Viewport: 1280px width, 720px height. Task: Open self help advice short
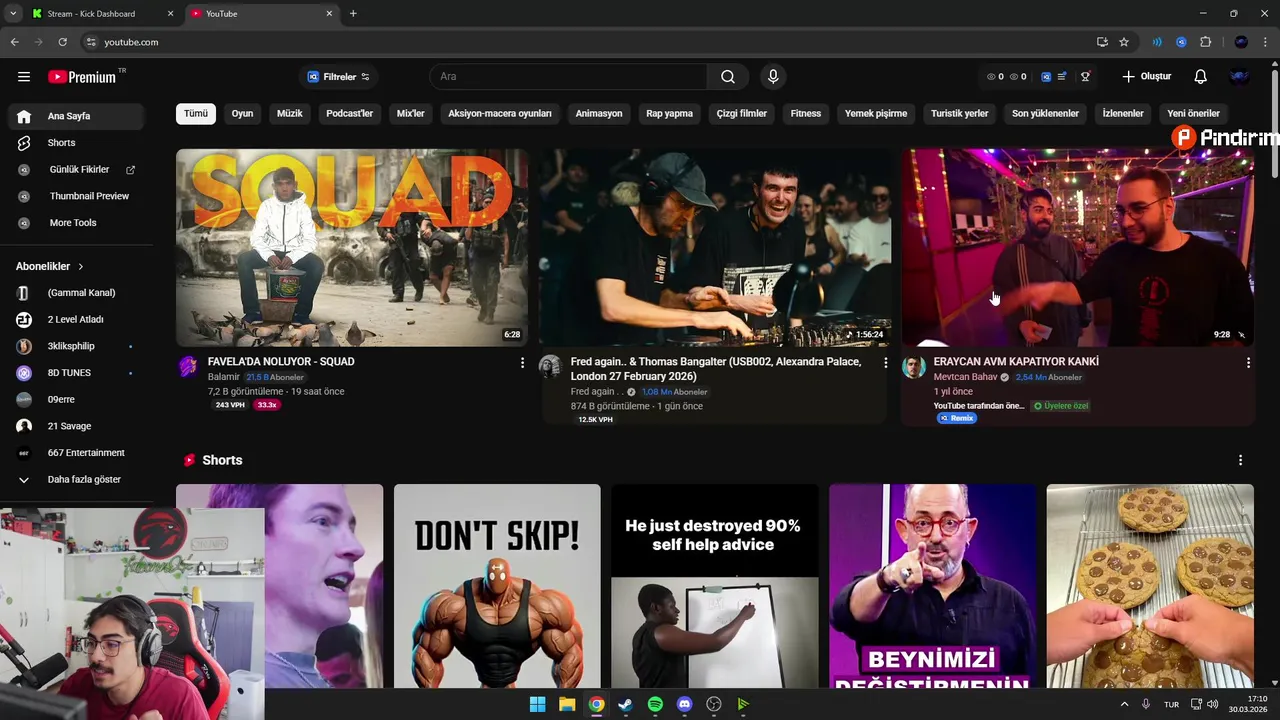[715, 586]
